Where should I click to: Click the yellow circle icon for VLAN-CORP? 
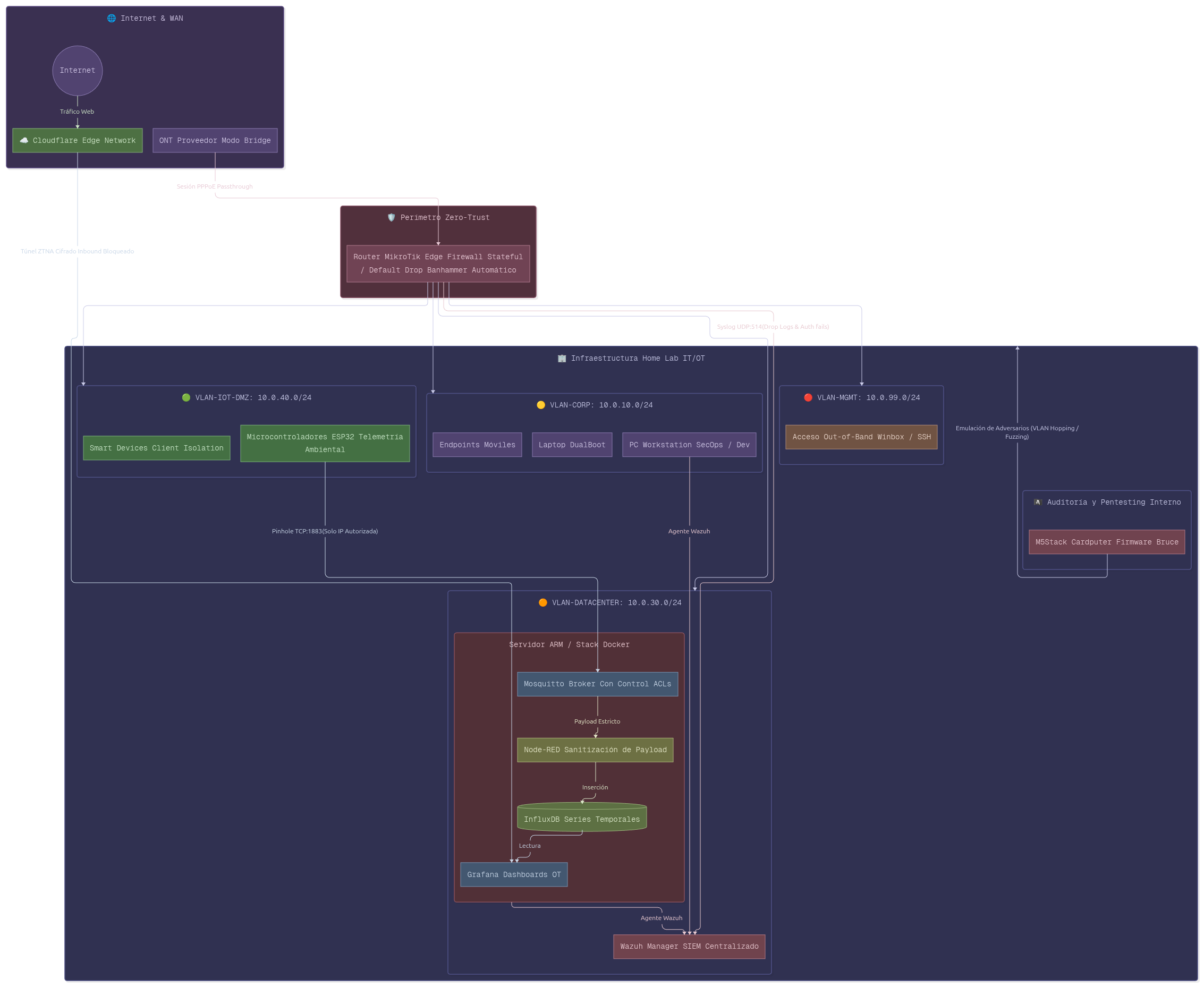541,405
